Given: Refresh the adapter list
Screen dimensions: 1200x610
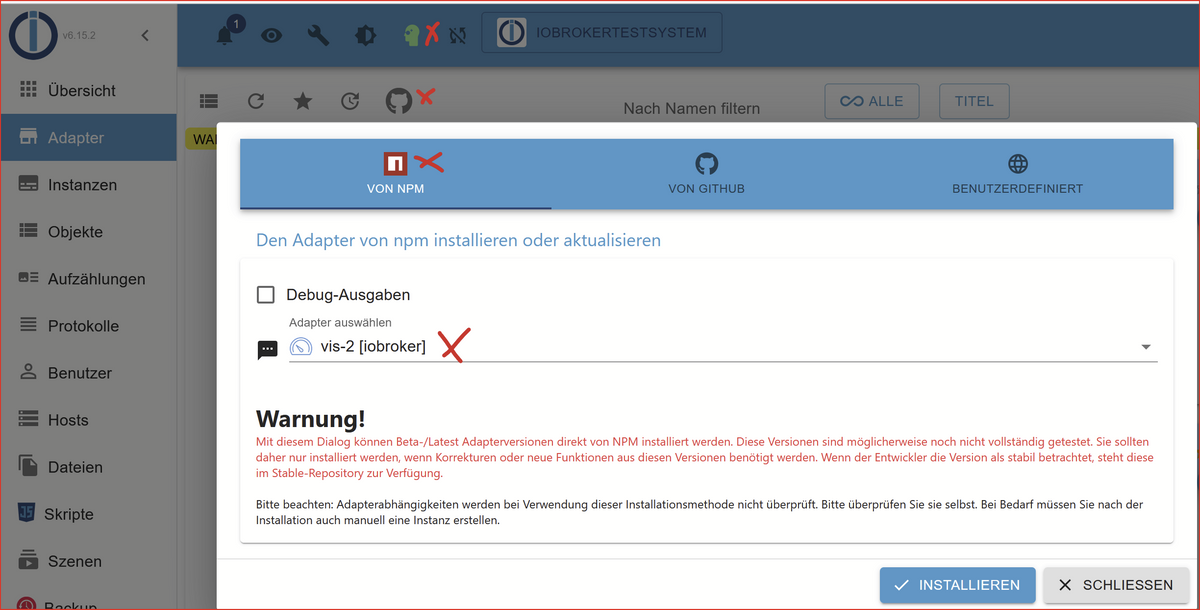Looking at the screenshot, I should coord(256,101).
